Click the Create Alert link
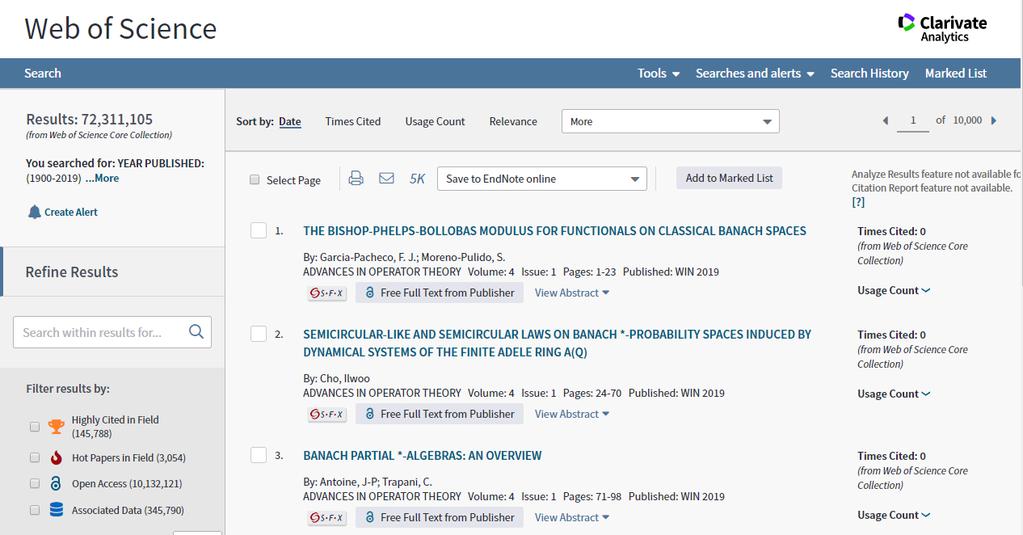This screenshot has width=1023, height=535. click(x=70, y=212)
